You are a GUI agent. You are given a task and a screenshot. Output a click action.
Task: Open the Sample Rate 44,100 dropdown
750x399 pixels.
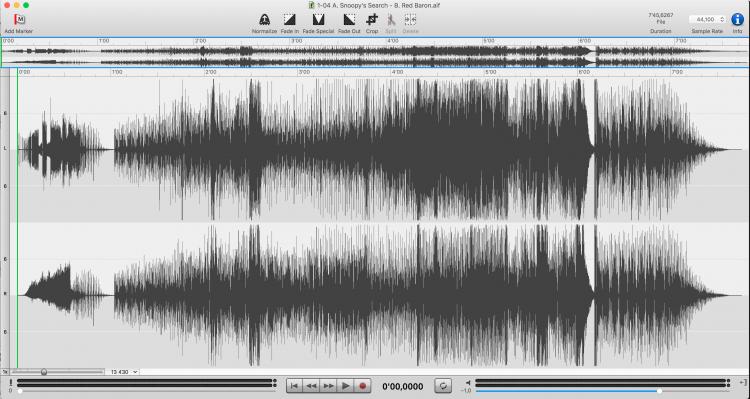coord(707,20)
